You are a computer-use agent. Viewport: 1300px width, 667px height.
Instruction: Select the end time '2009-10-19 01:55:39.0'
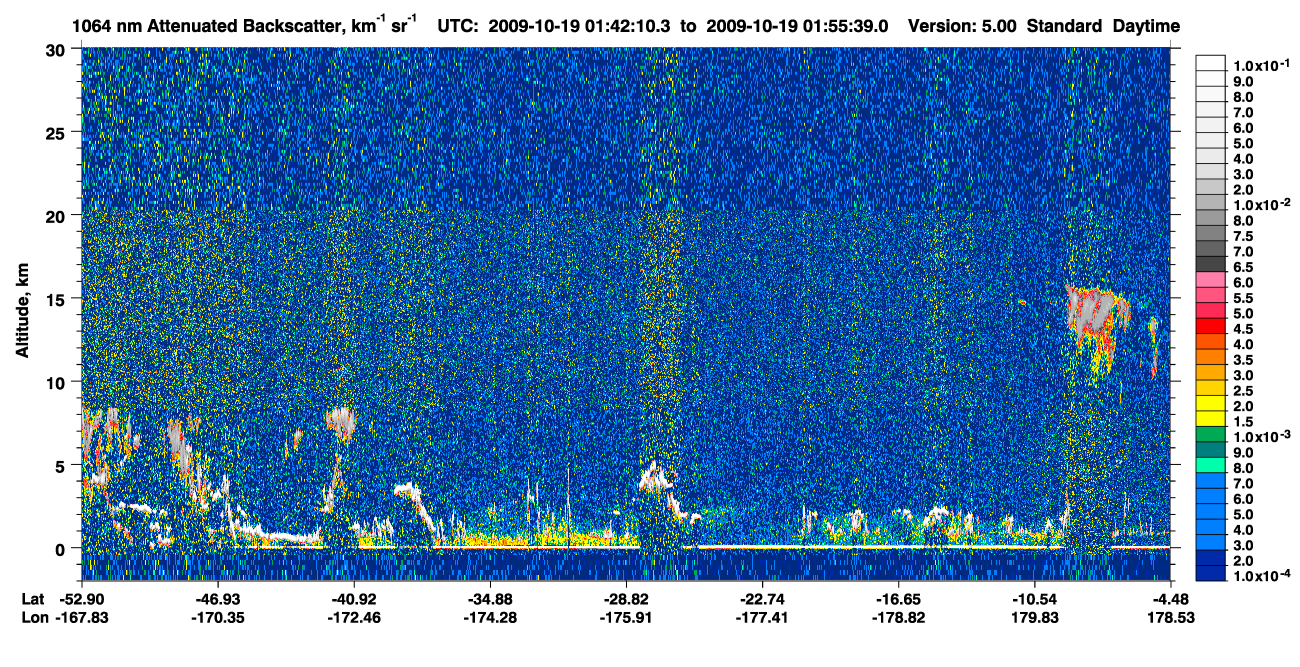(797, 26)
